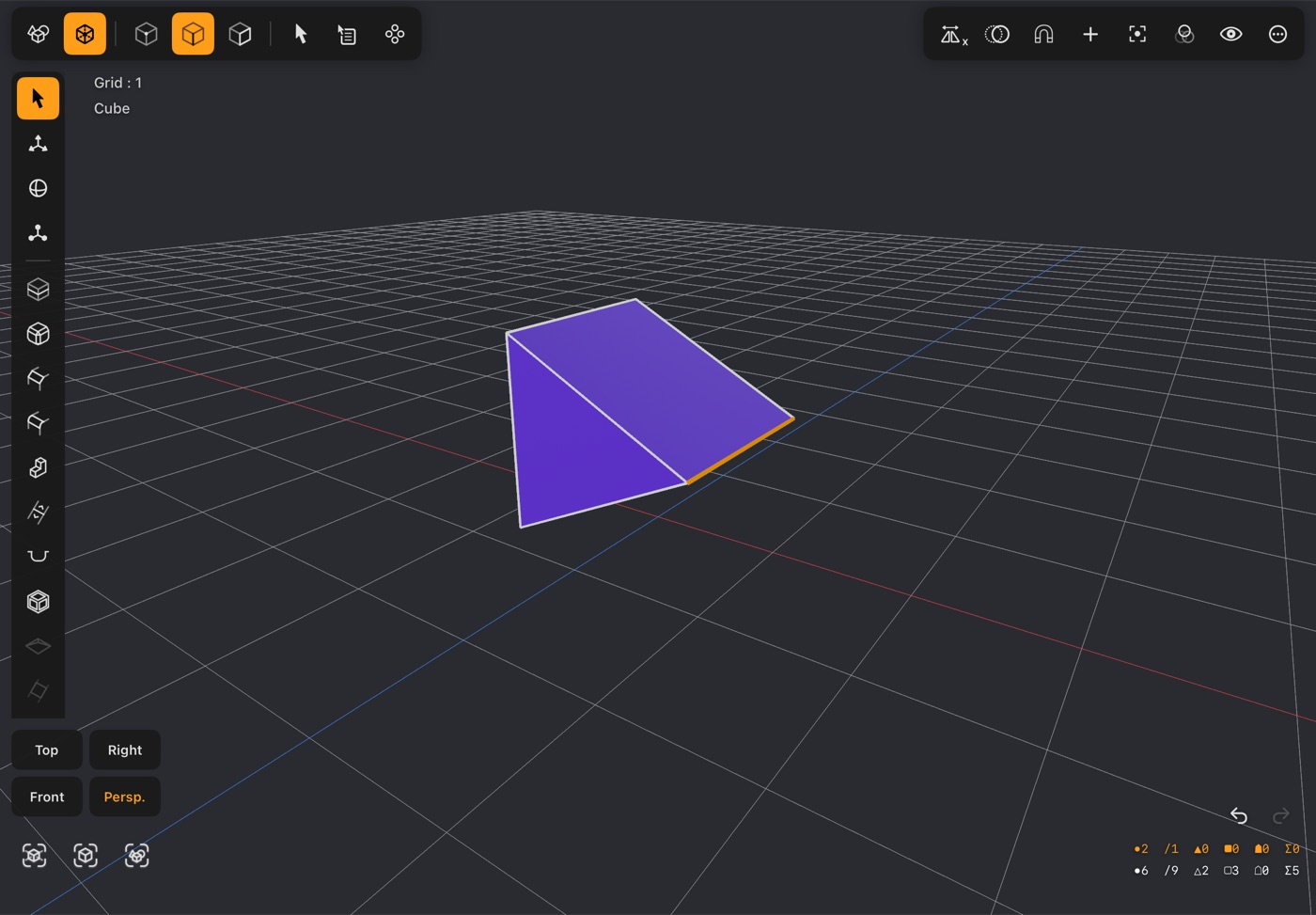Screen dimensions: 1316x915
Task: Click the orange highlighted edge on the model
Action: [741, 450]
